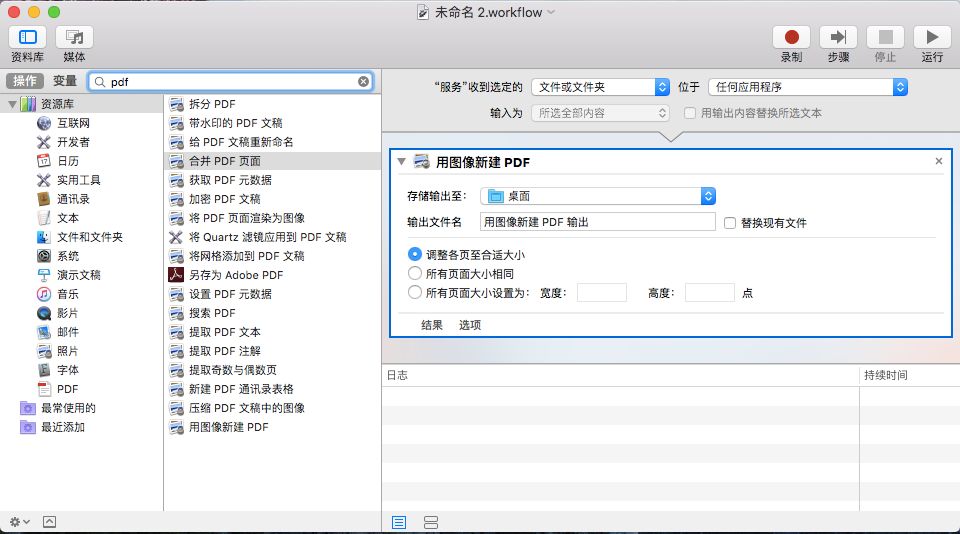
Task: Click the 录制 (Record) toolbar button
Action: 791,37
